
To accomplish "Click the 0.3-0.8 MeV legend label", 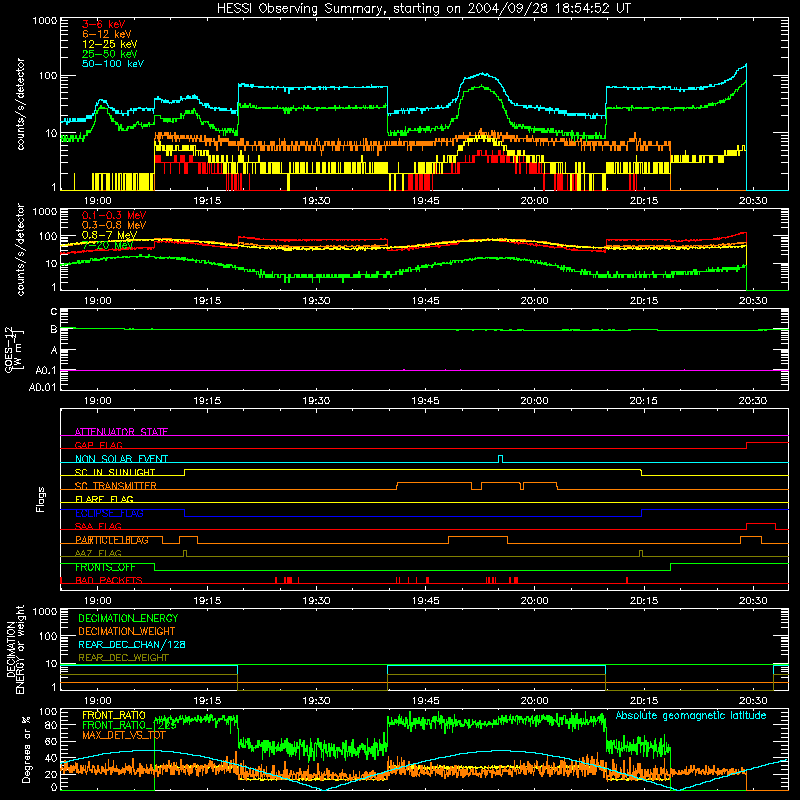I will point(114,225).
